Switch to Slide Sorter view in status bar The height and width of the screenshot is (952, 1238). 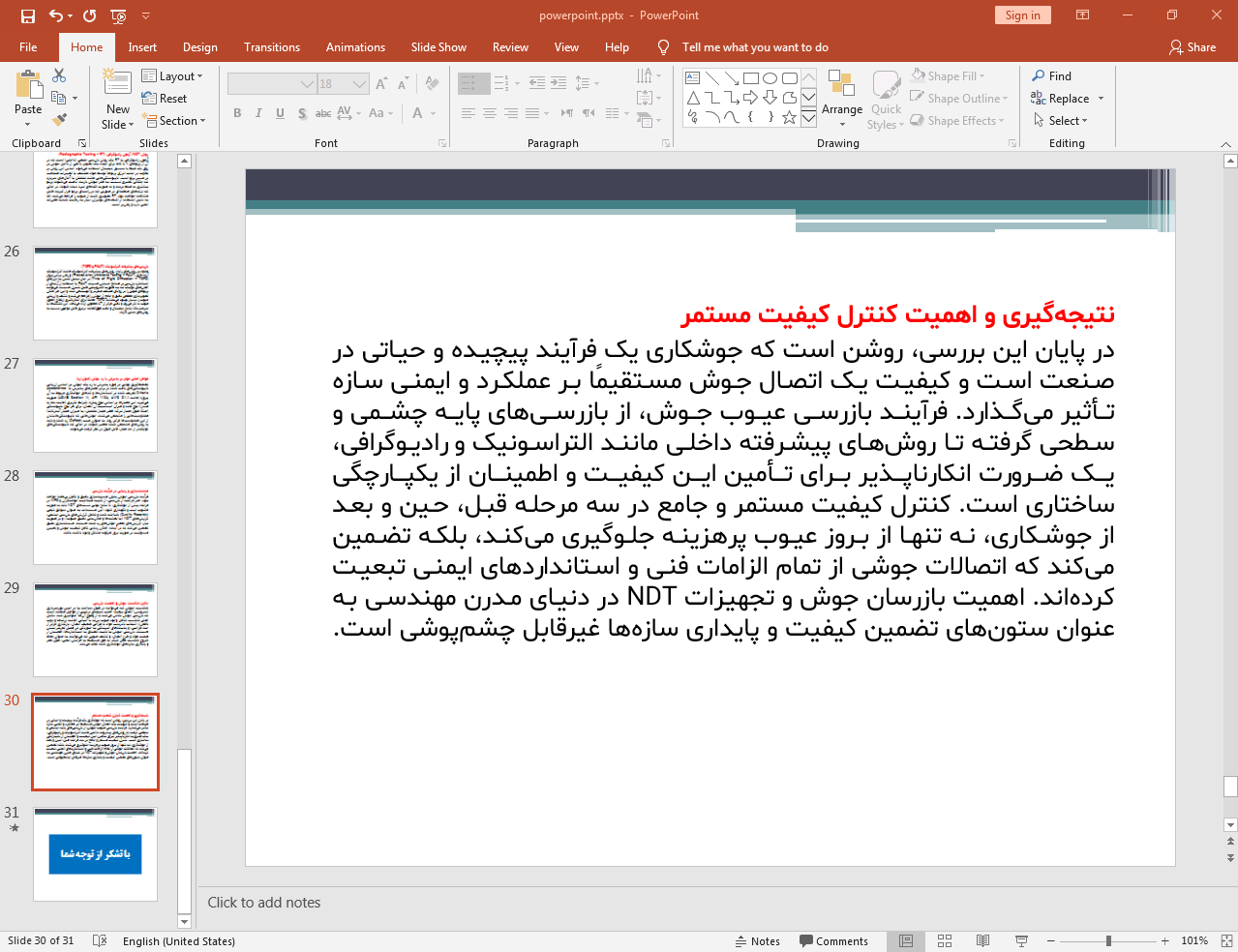pyautogui.click(x=944, y=940)
